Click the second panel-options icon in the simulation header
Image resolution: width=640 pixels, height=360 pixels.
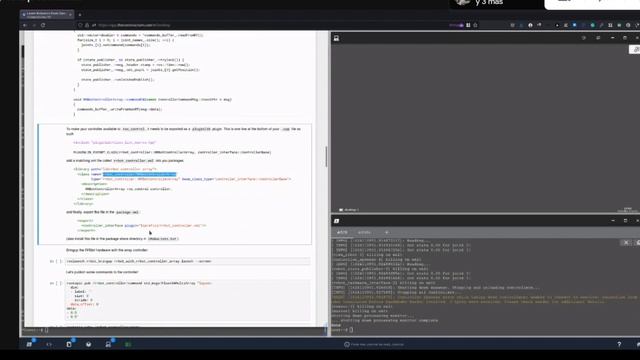click(598, 38)
